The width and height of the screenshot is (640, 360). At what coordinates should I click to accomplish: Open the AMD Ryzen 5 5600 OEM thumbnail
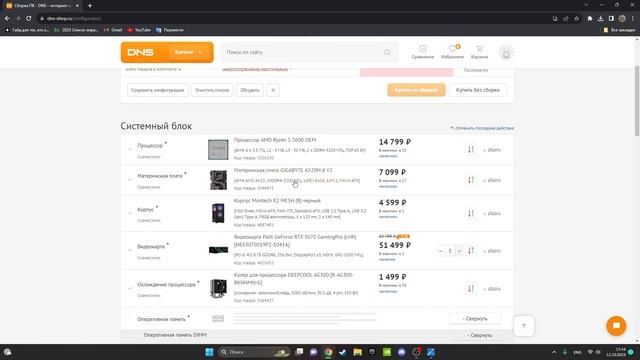pos(218,149)
